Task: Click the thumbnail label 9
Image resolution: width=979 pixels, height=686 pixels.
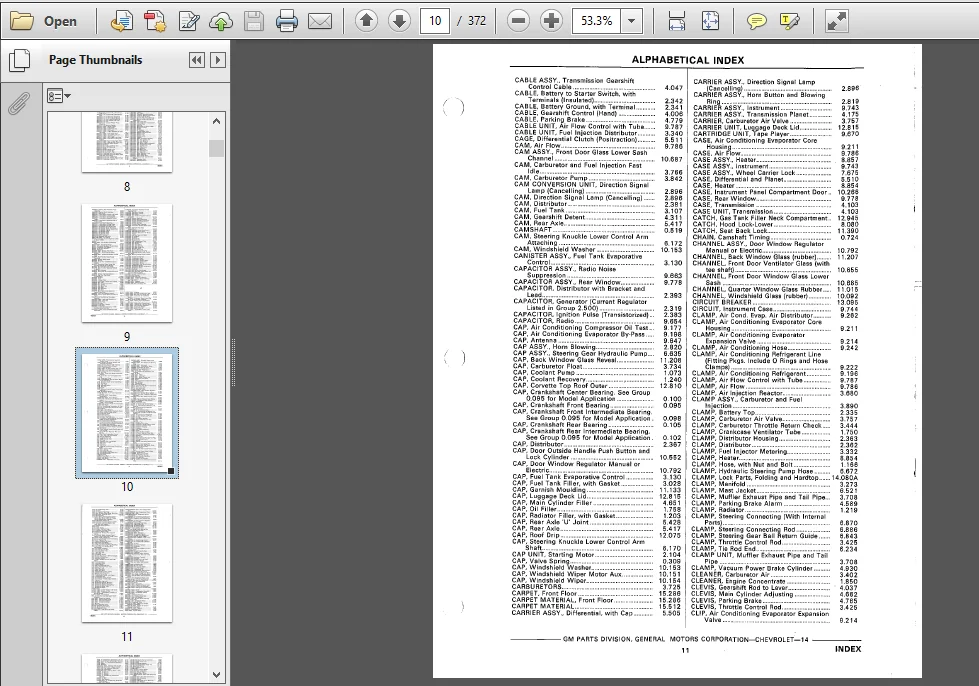Action: [127, 336]
